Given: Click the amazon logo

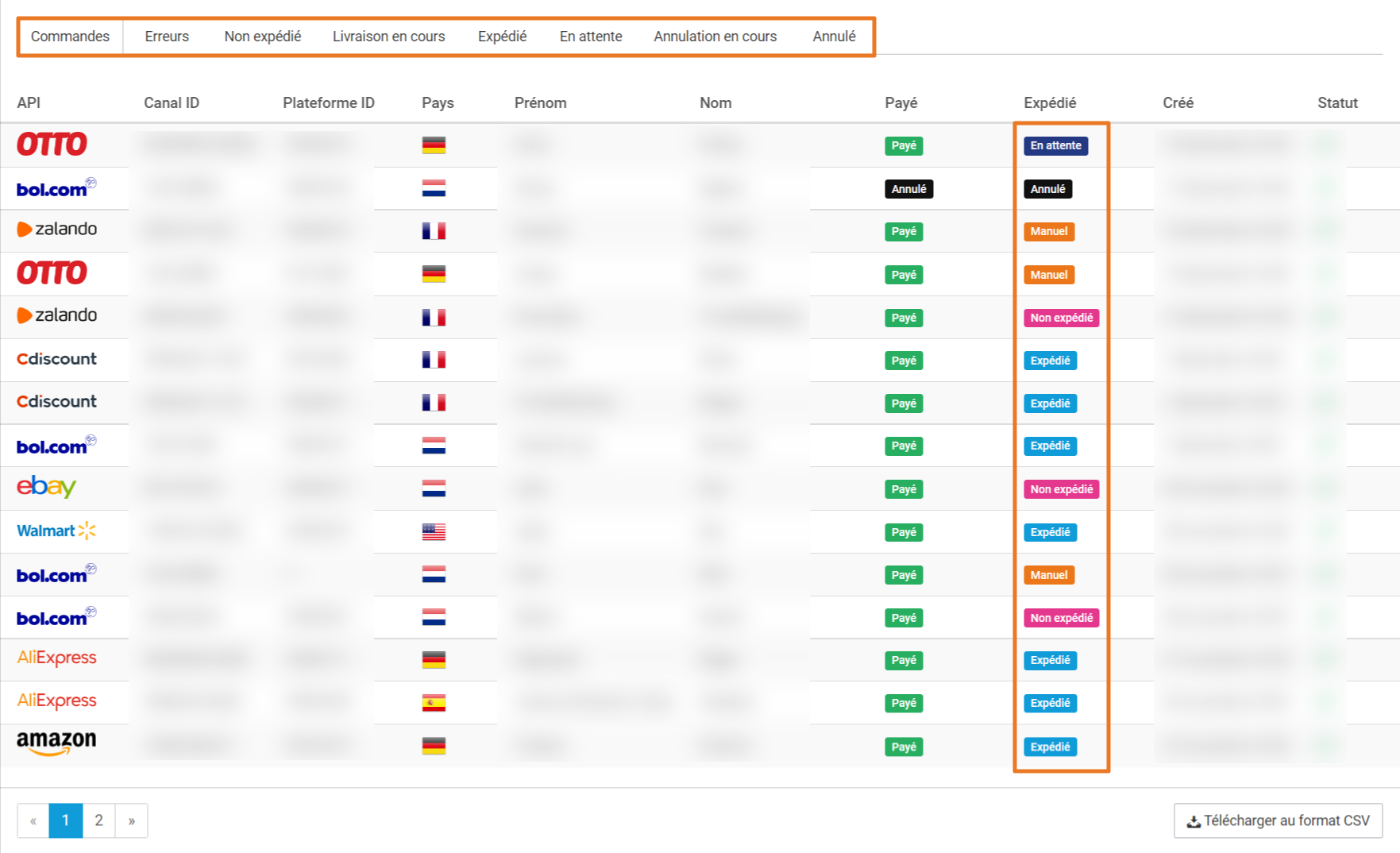Looking at the screenshot, I should click(56, 743).
